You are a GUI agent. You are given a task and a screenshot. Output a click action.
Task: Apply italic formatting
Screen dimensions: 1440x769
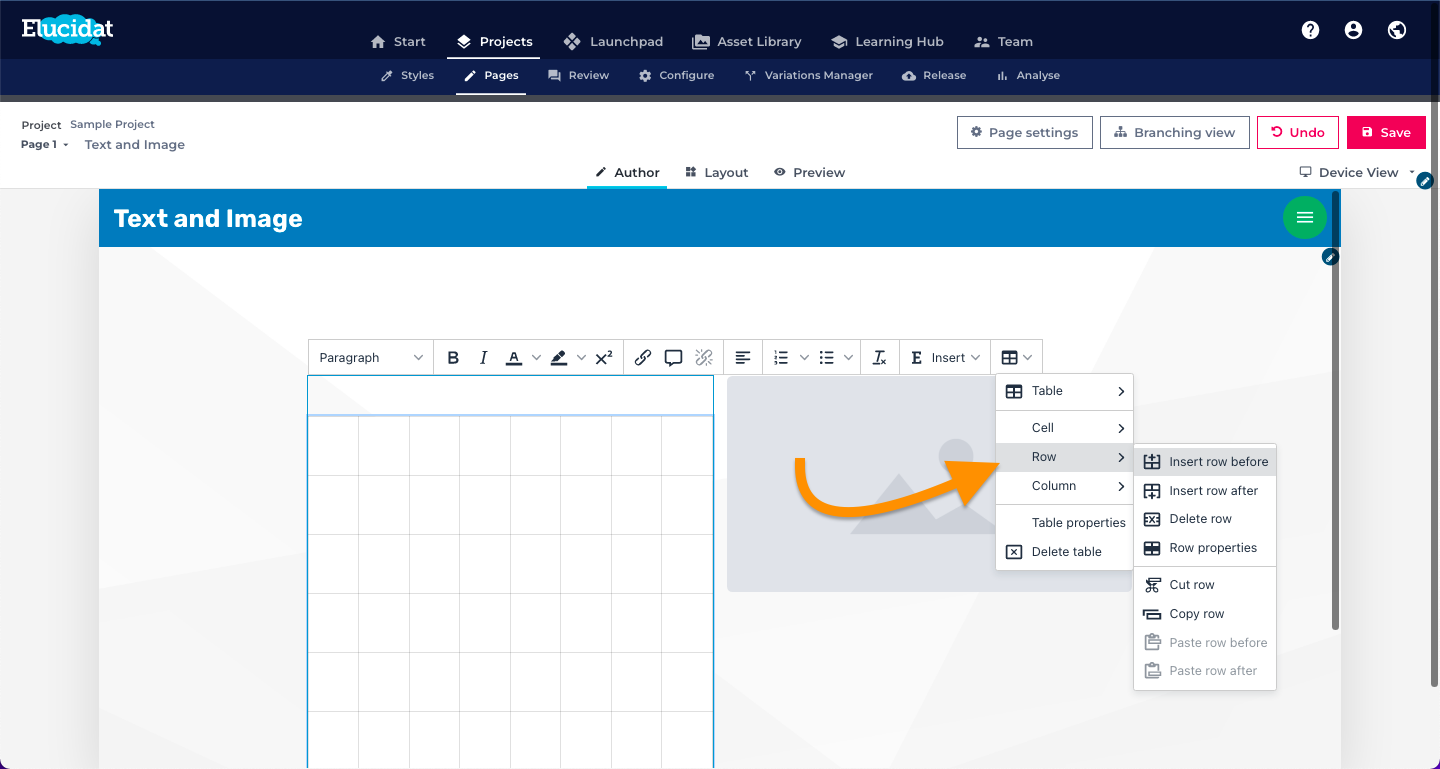(x=484, y=358)
